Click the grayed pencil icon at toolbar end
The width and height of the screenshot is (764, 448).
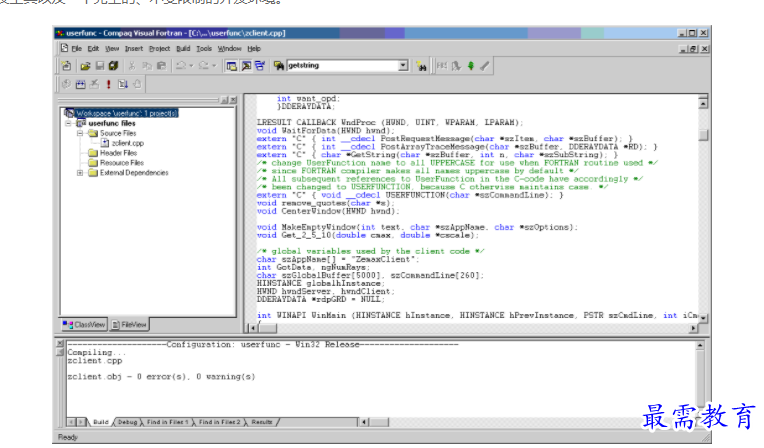(485, 66)
